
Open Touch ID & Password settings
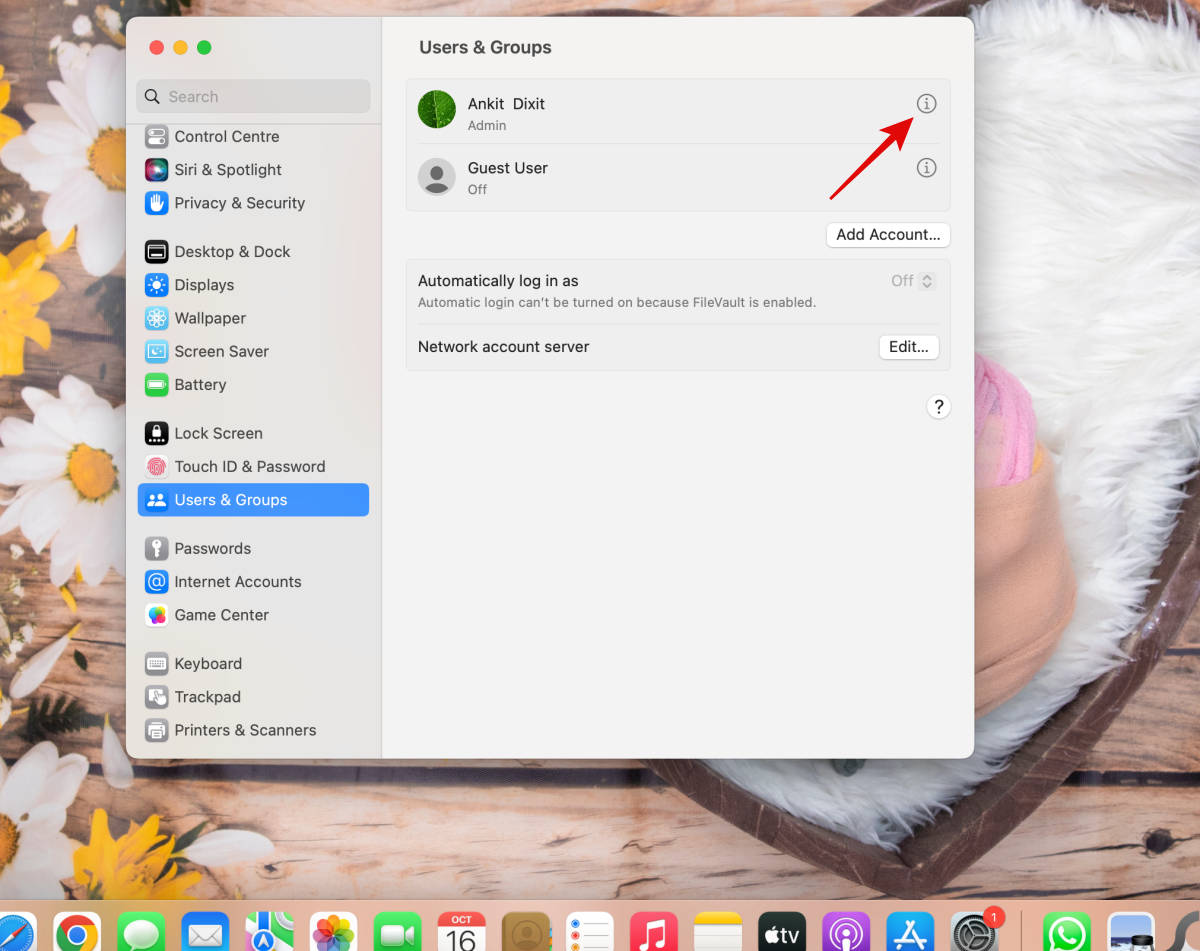click(249, 467)
